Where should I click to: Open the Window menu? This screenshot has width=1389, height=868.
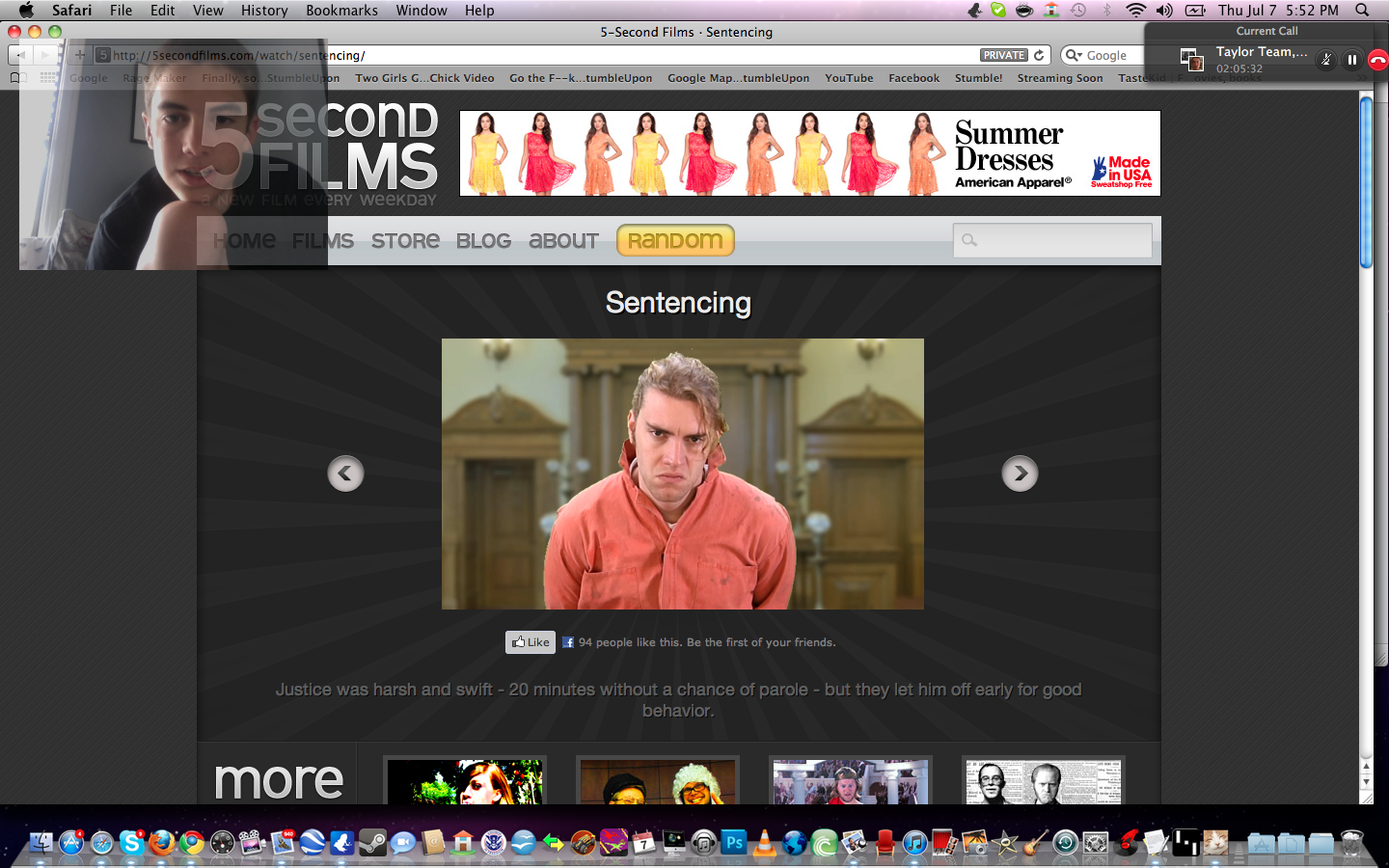coord(422,10)
